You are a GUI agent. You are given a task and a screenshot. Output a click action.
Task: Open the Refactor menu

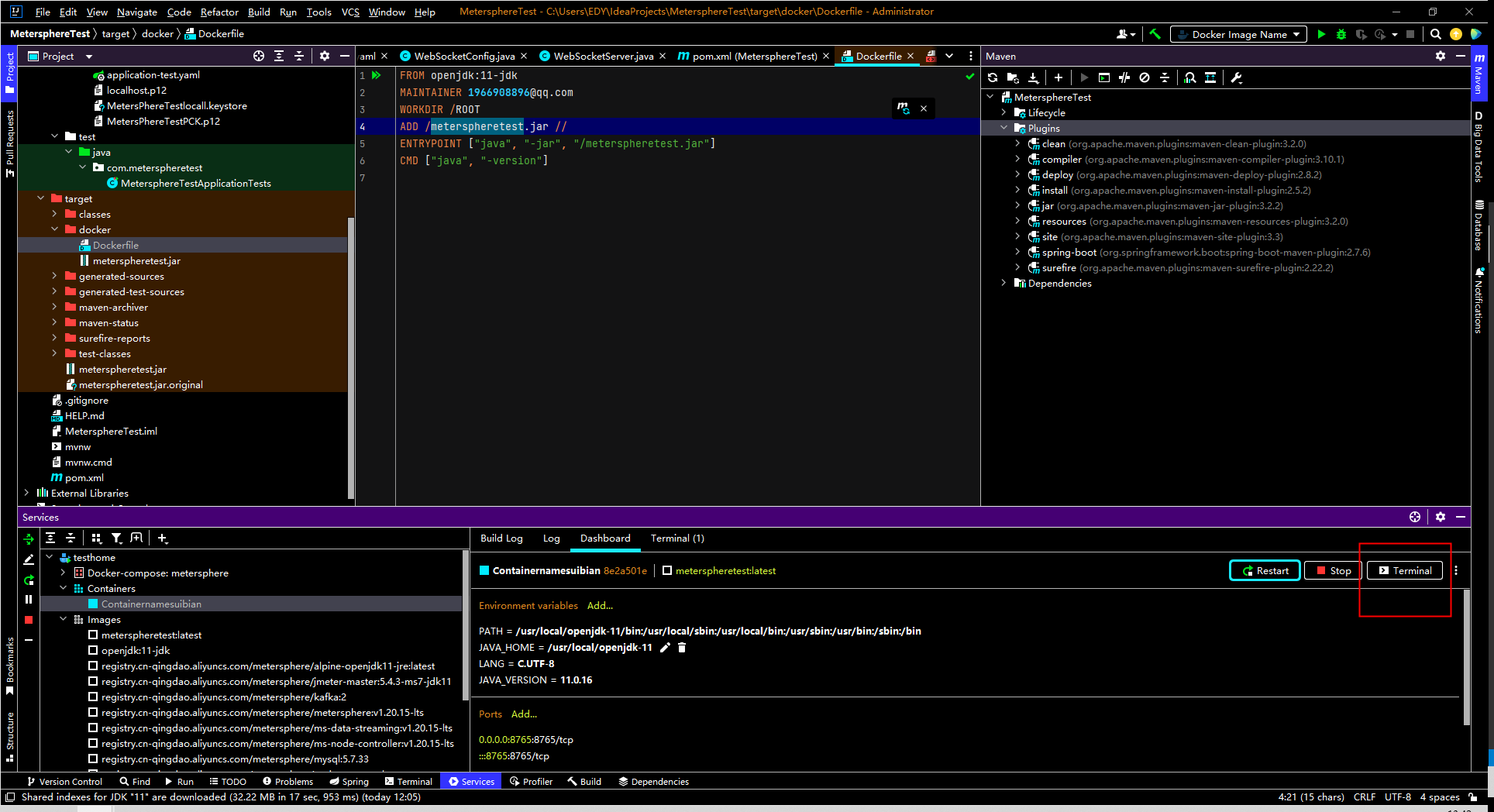pos(219,12)
